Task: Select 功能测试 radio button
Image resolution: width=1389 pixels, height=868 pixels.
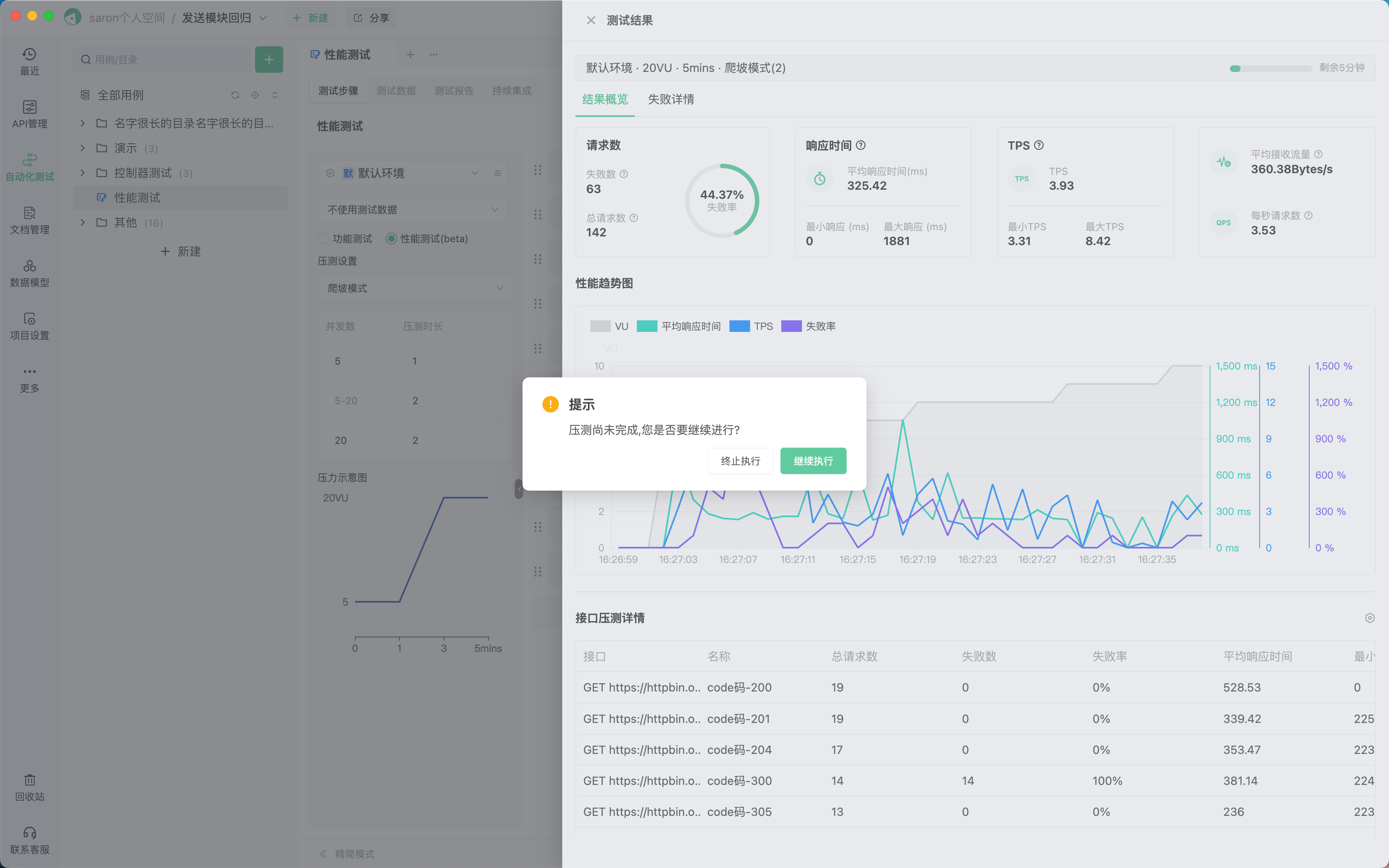Action: pos(324,238)
